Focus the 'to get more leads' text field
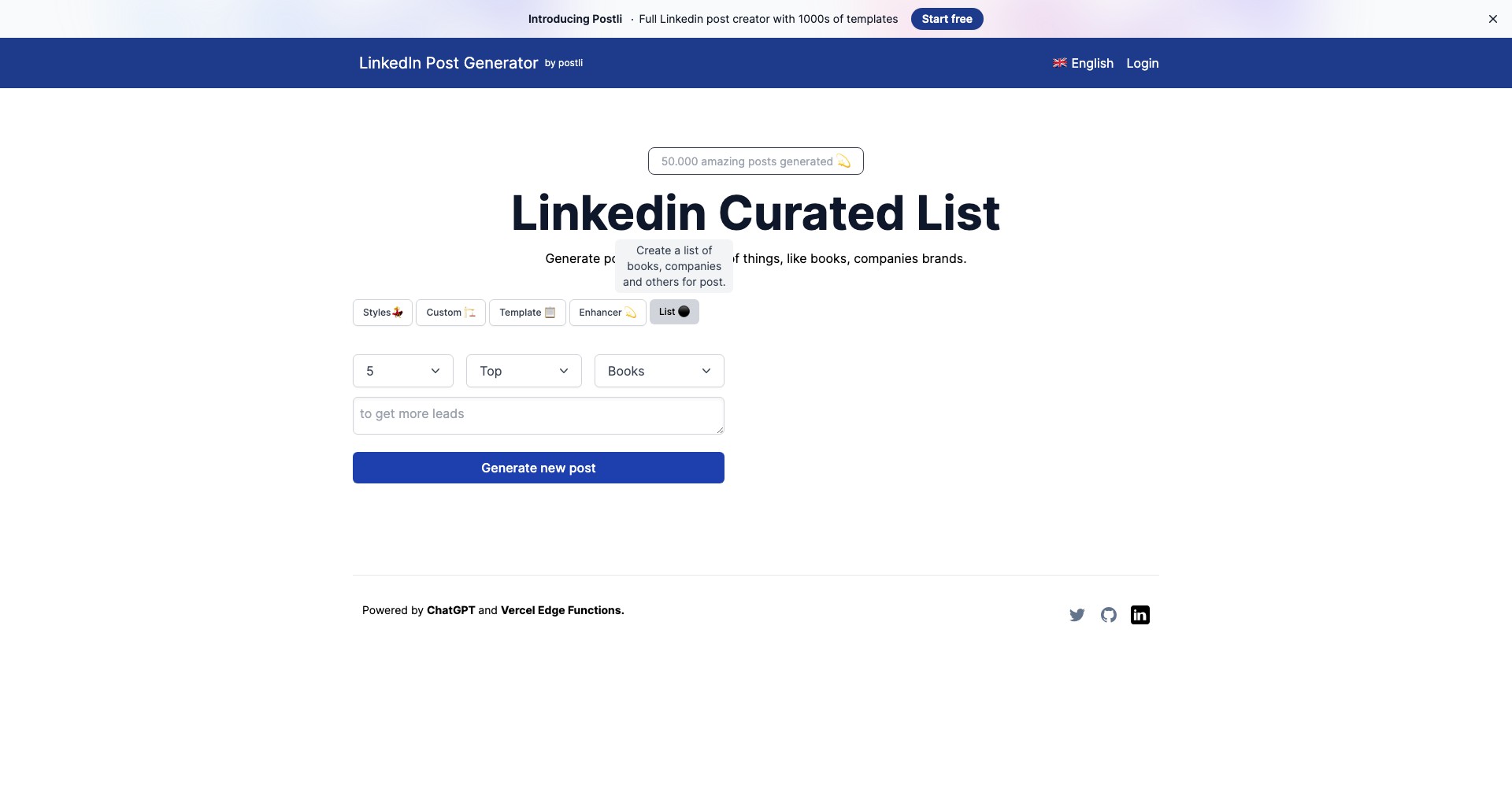Image resolution: width=1512 pixels, height=796 pixels. tap(539, 416)
